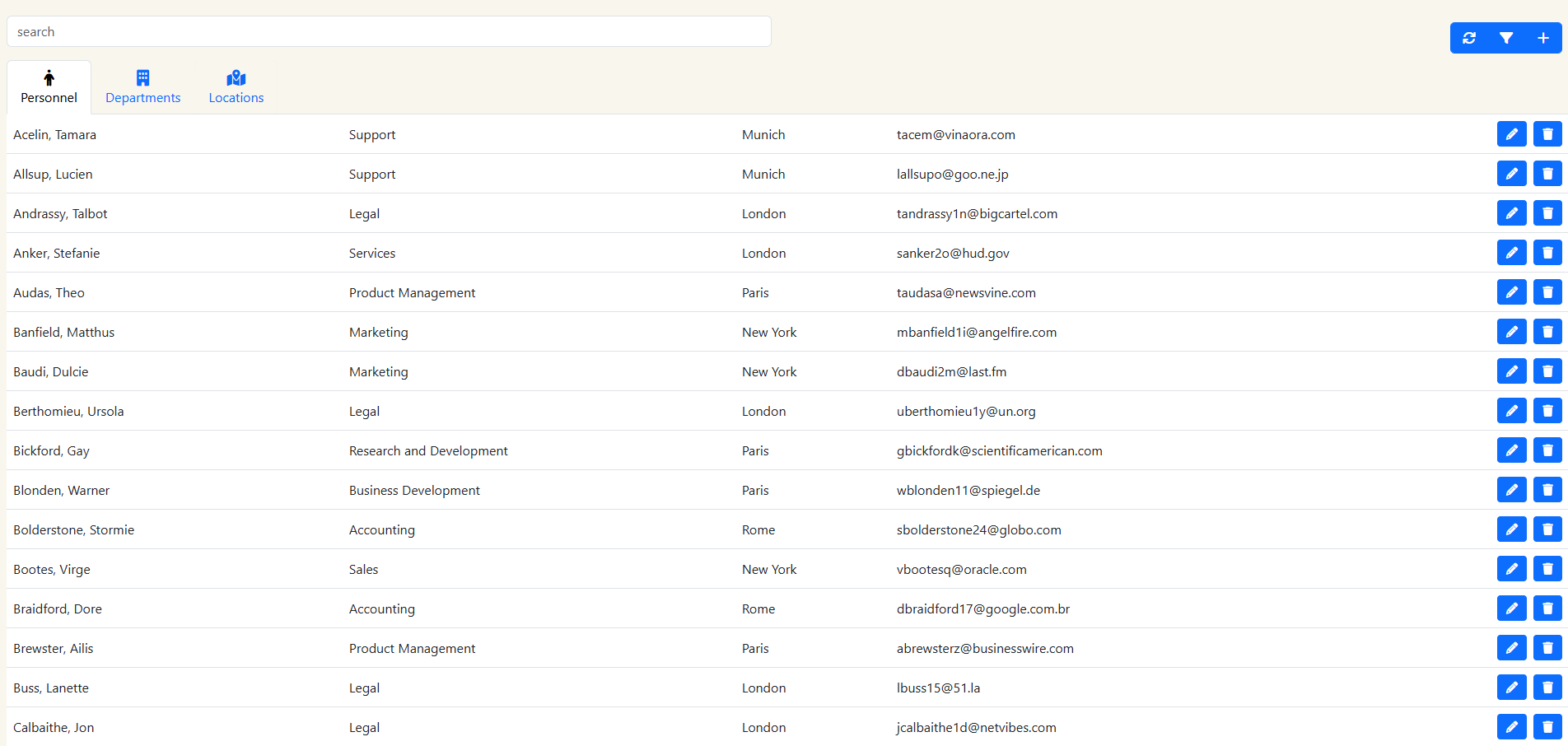This screenshot has height=746, width=1568.
Task: Select the Personnel tab
Action: click(49, 87)
